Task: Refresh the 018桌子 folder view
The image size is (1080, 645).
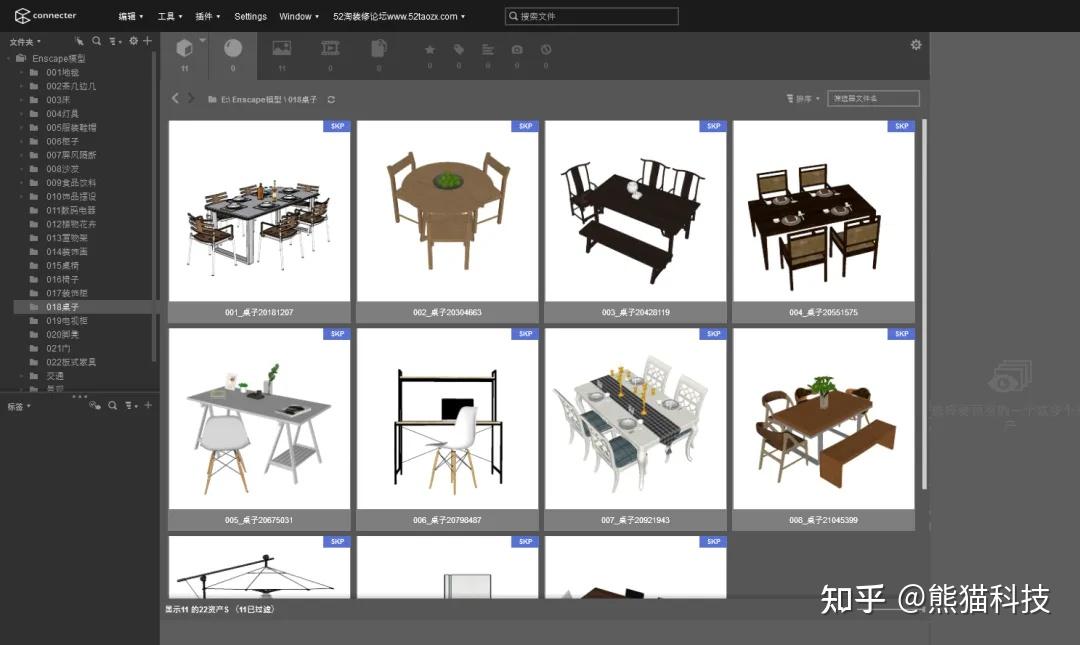Action: coord(330,99)
